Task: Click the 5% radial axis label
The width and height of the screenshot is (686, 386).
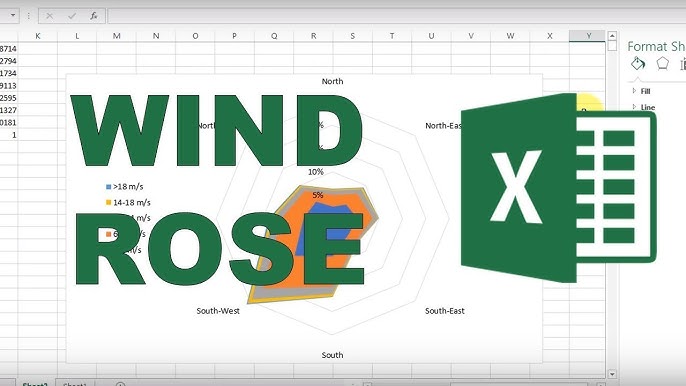Action: pos(318,195)
